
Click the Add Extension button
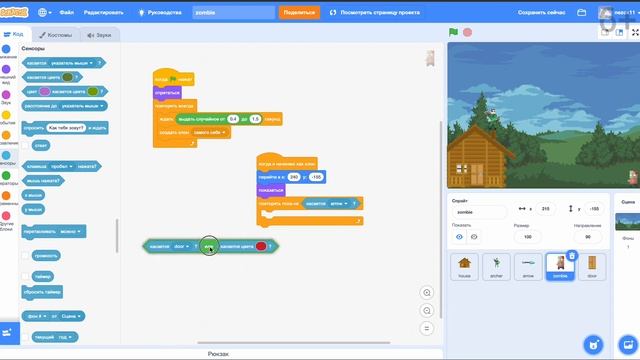(x=7, y=333)
